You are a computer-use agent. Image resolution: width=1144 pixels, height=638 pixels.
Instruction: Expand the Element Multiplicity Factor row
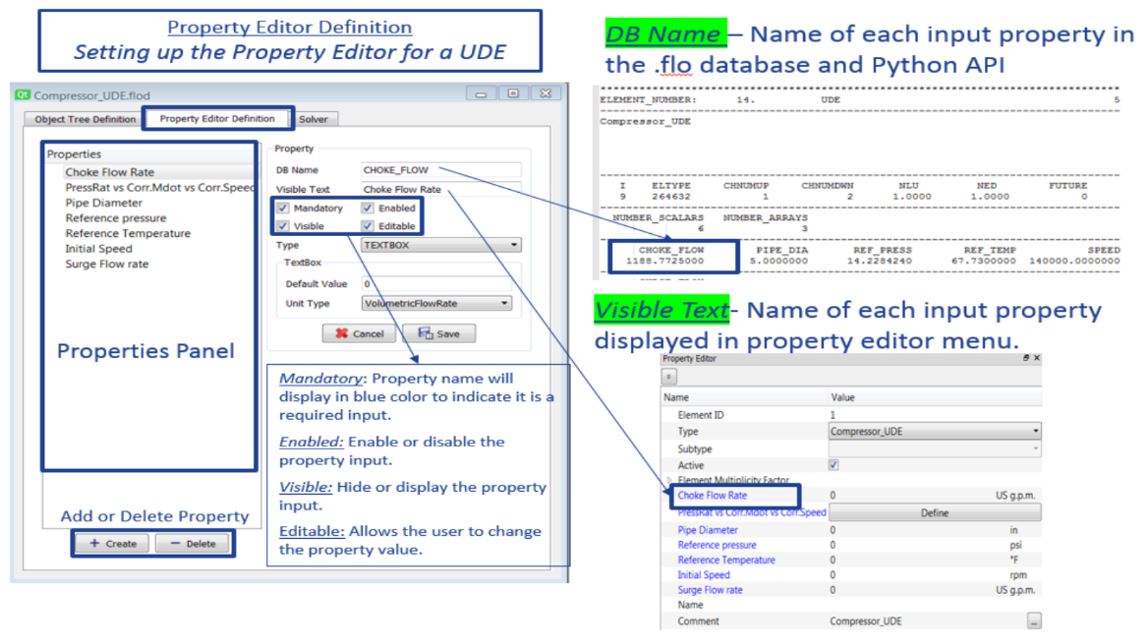[670, 481]
